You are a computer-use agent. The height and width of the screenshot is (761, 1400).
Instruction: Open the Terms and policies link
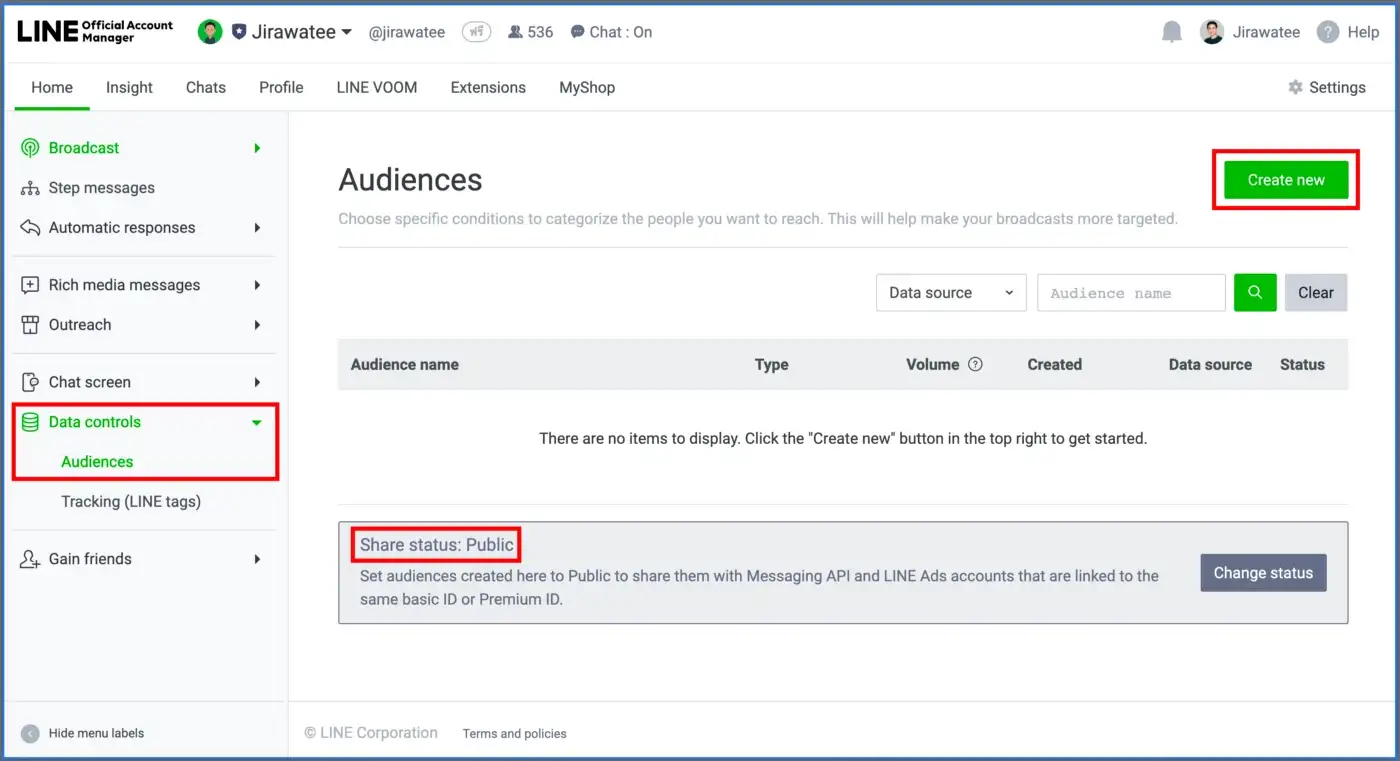click(x=514, y=734)
